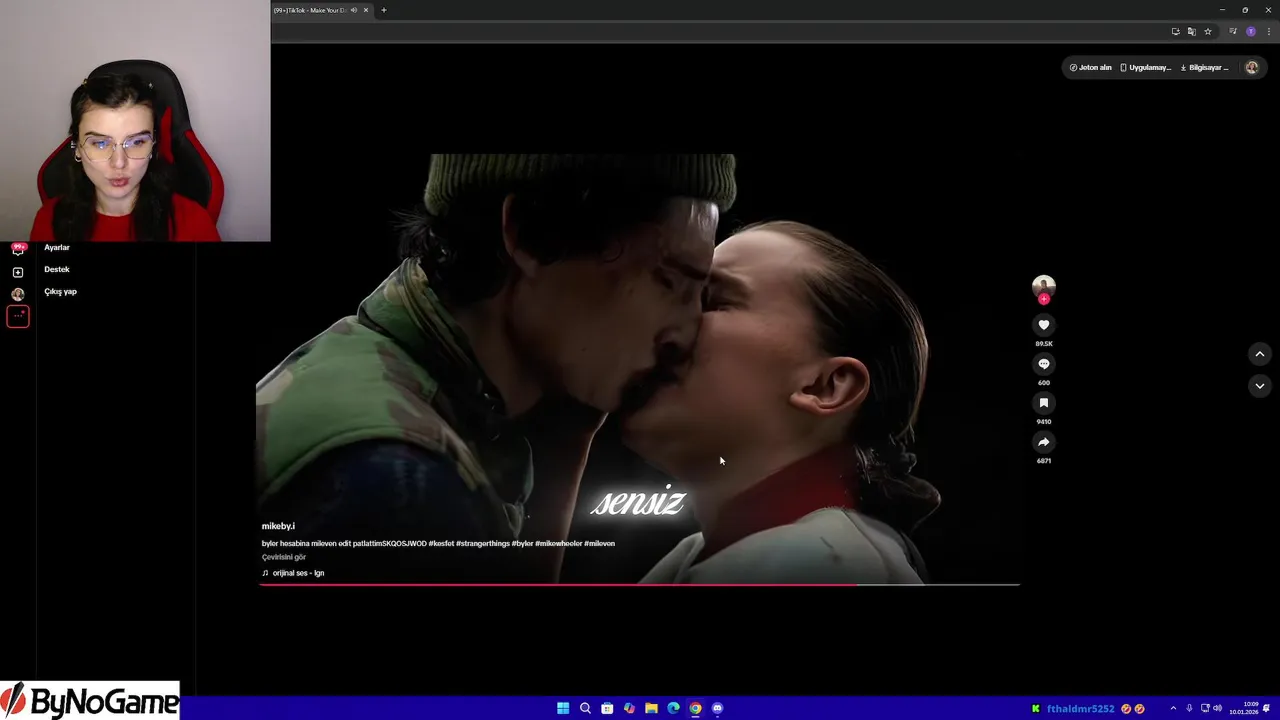The width and height of the screenshot is (1280, 720).
Task: Open the profile avatar in the left sidebar
Action: click(18, 294)
